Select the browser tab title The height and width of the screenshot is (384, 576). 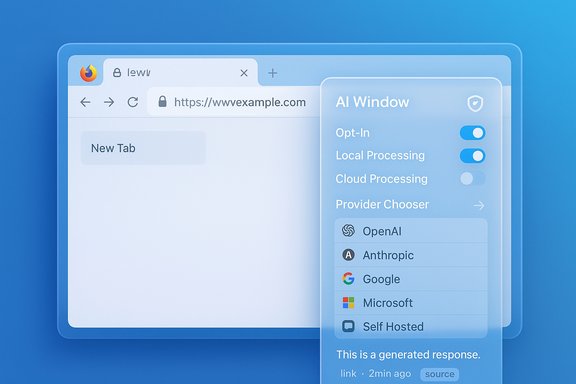coord(138,72)
